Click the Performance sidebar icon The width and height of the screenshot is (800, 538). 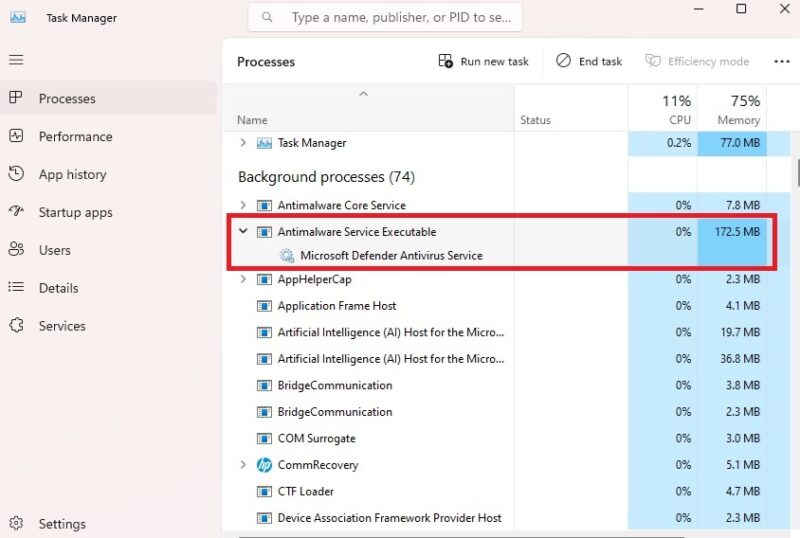pos(16,136)
